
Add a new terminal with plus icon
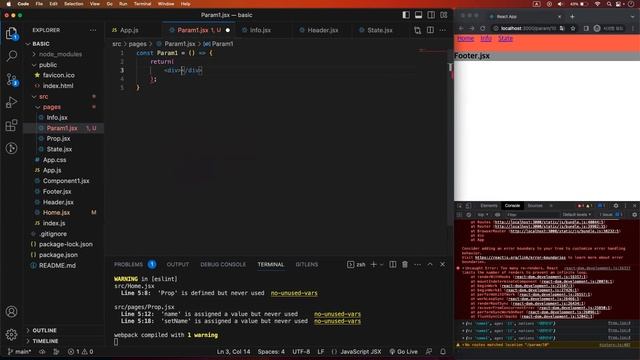[373, 264]
